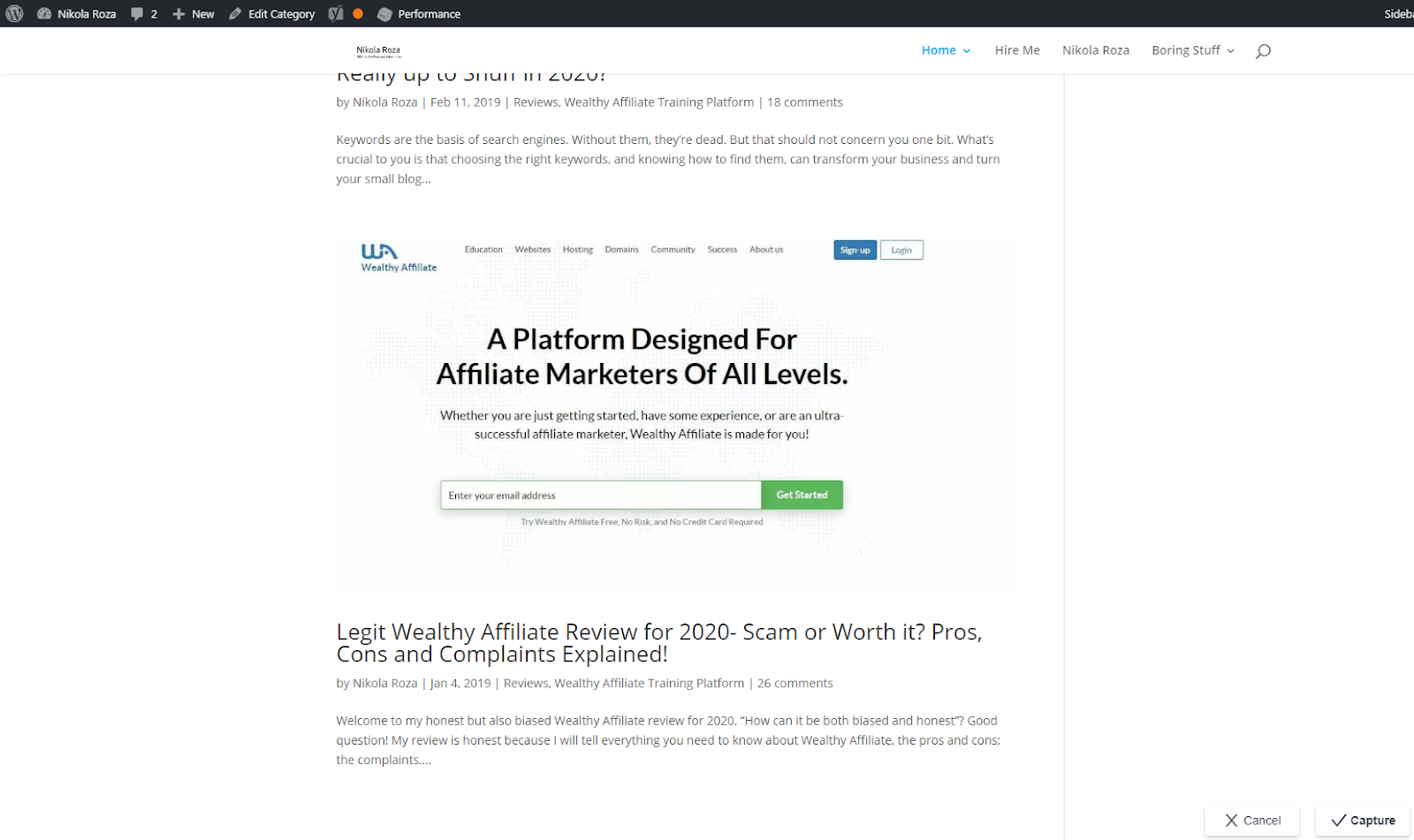Expand the Home navigation dropdown
Screen dimensions: 1414x840
(x=946, y=50)
